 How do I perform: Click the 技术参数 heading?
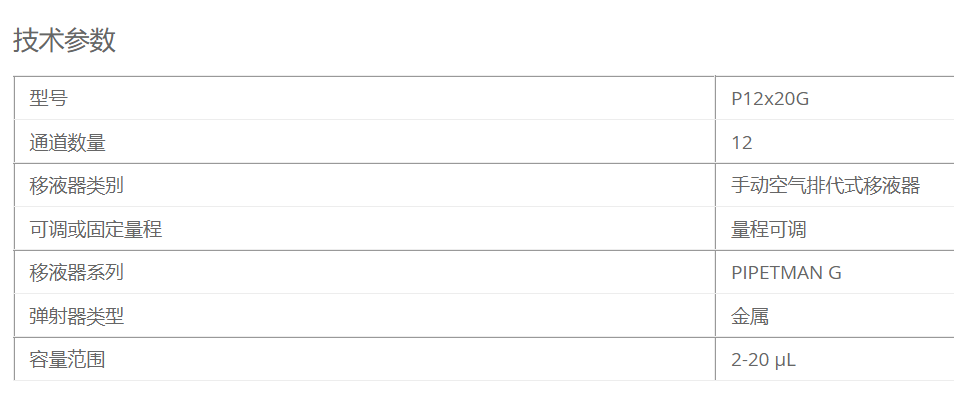click(64, 41)
